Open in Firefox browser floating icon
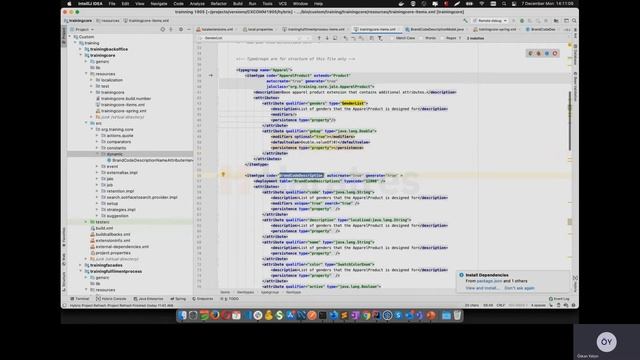 pyautogui.click(x=539, y=53)
